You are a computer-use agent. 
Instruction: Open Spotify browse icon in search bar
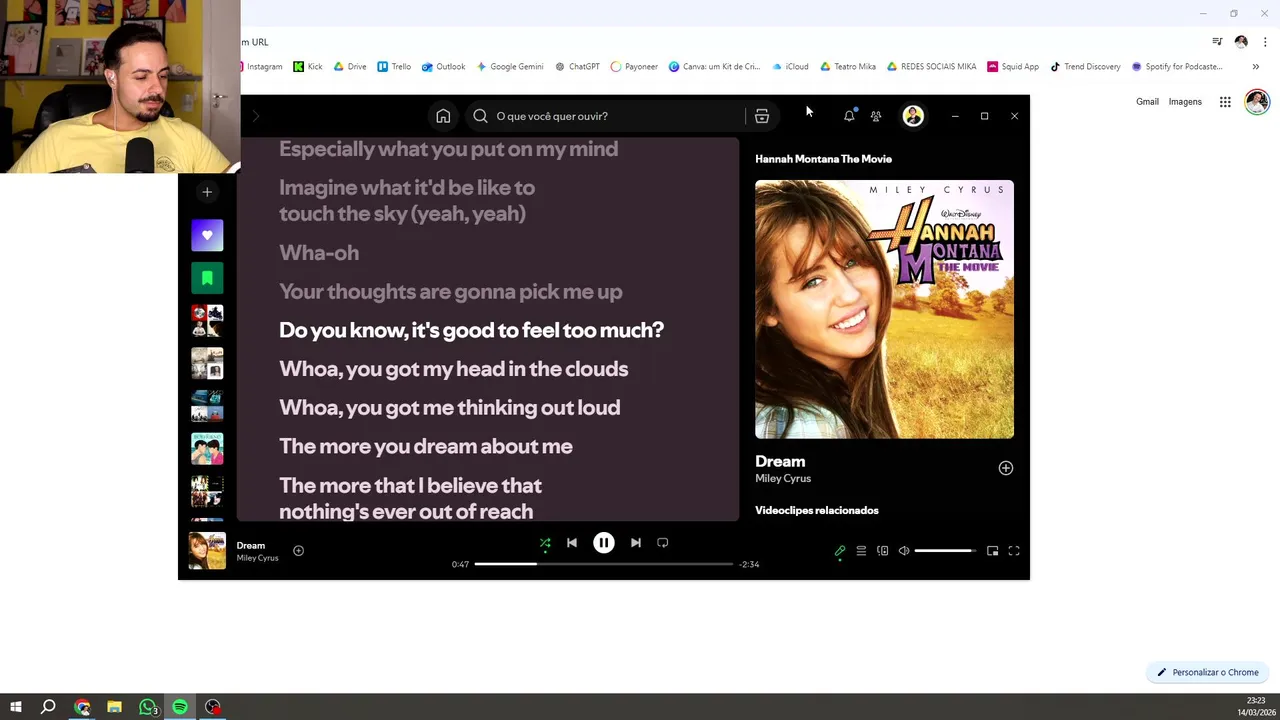pyautogui.click(x=762, y=116)
